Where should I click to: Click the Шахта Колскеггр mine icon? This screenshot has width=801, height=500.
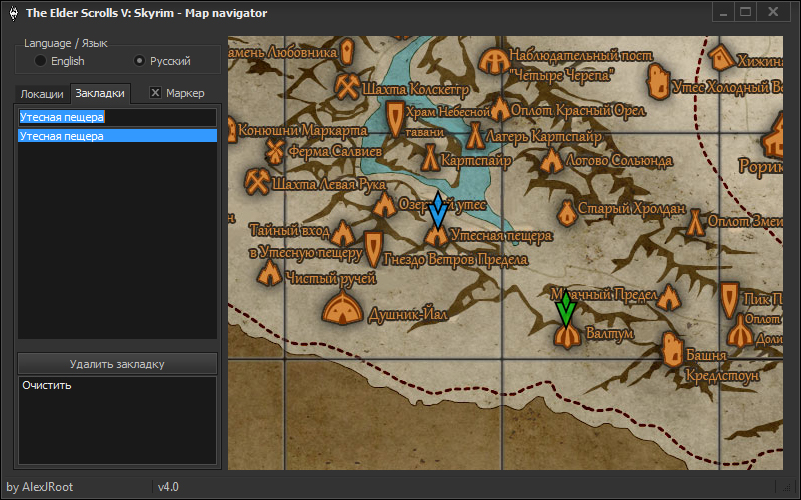(348, 87)
